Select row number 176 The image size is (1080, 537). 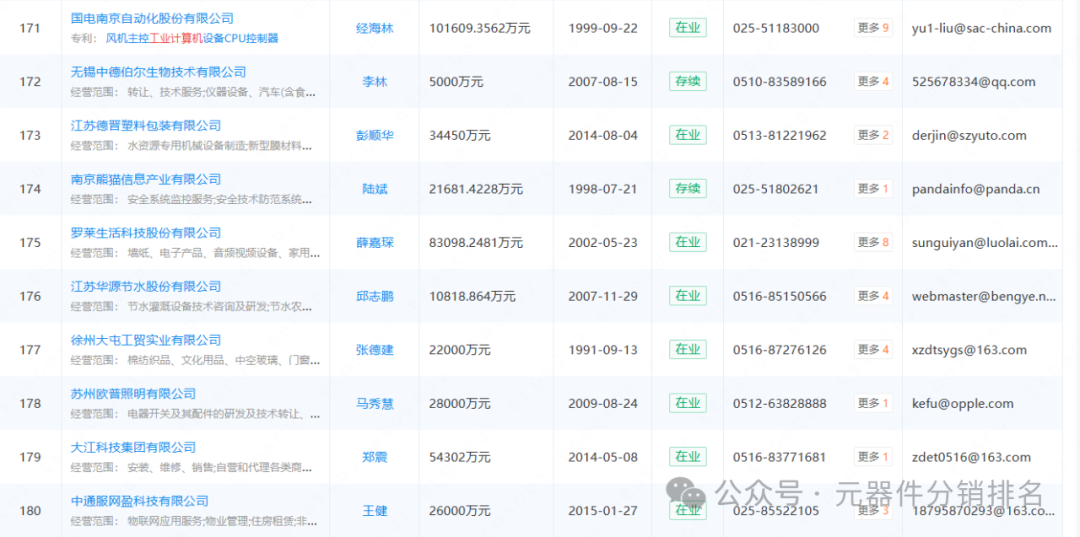tap(30, 297)
